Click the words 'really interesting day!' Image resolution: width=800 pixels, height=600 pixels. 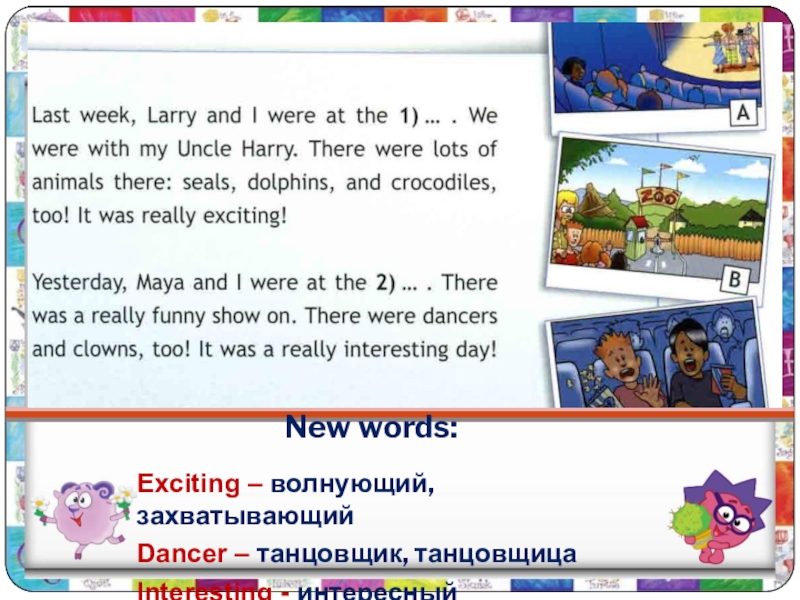point(389,350)
